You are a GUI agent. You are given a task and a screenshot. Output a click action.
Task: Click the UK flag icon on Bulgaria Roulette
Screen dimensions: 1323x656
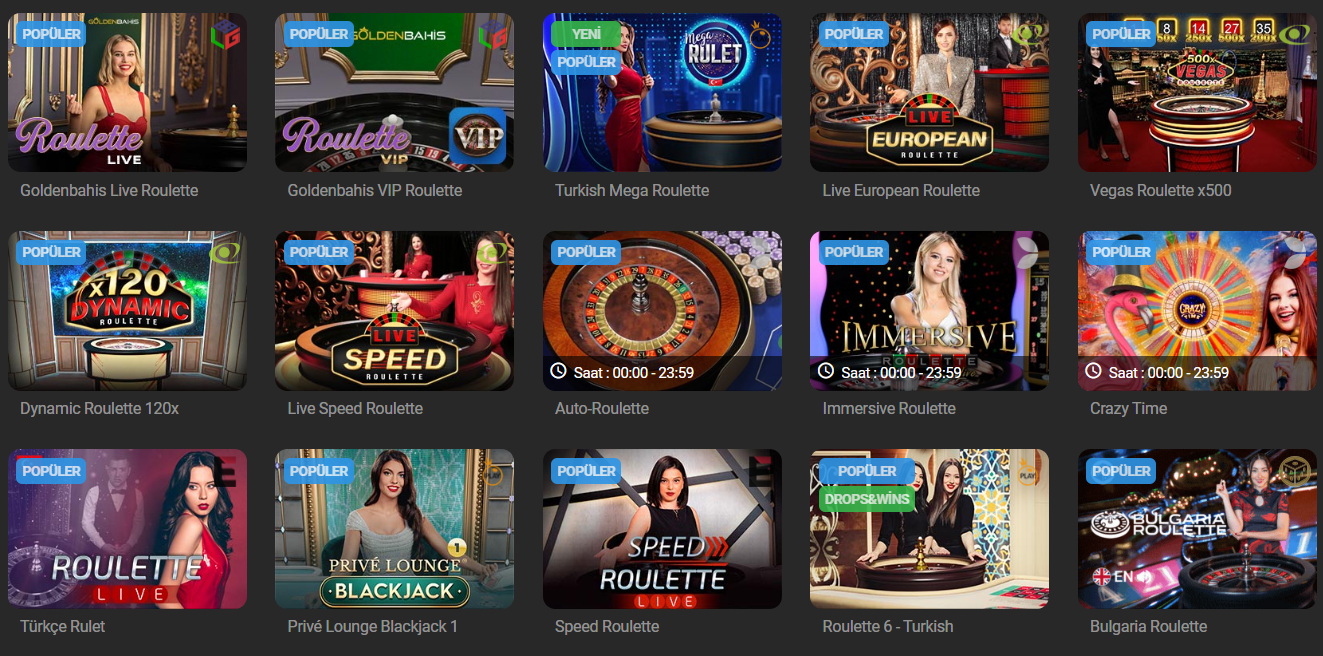(x=1100, y=576)
